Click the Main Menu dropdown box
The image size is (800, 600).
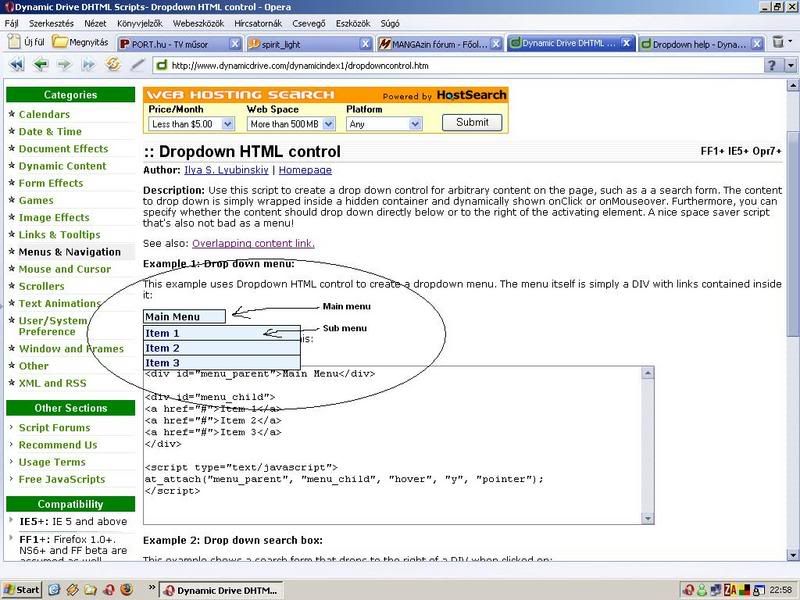click(184, 316)
